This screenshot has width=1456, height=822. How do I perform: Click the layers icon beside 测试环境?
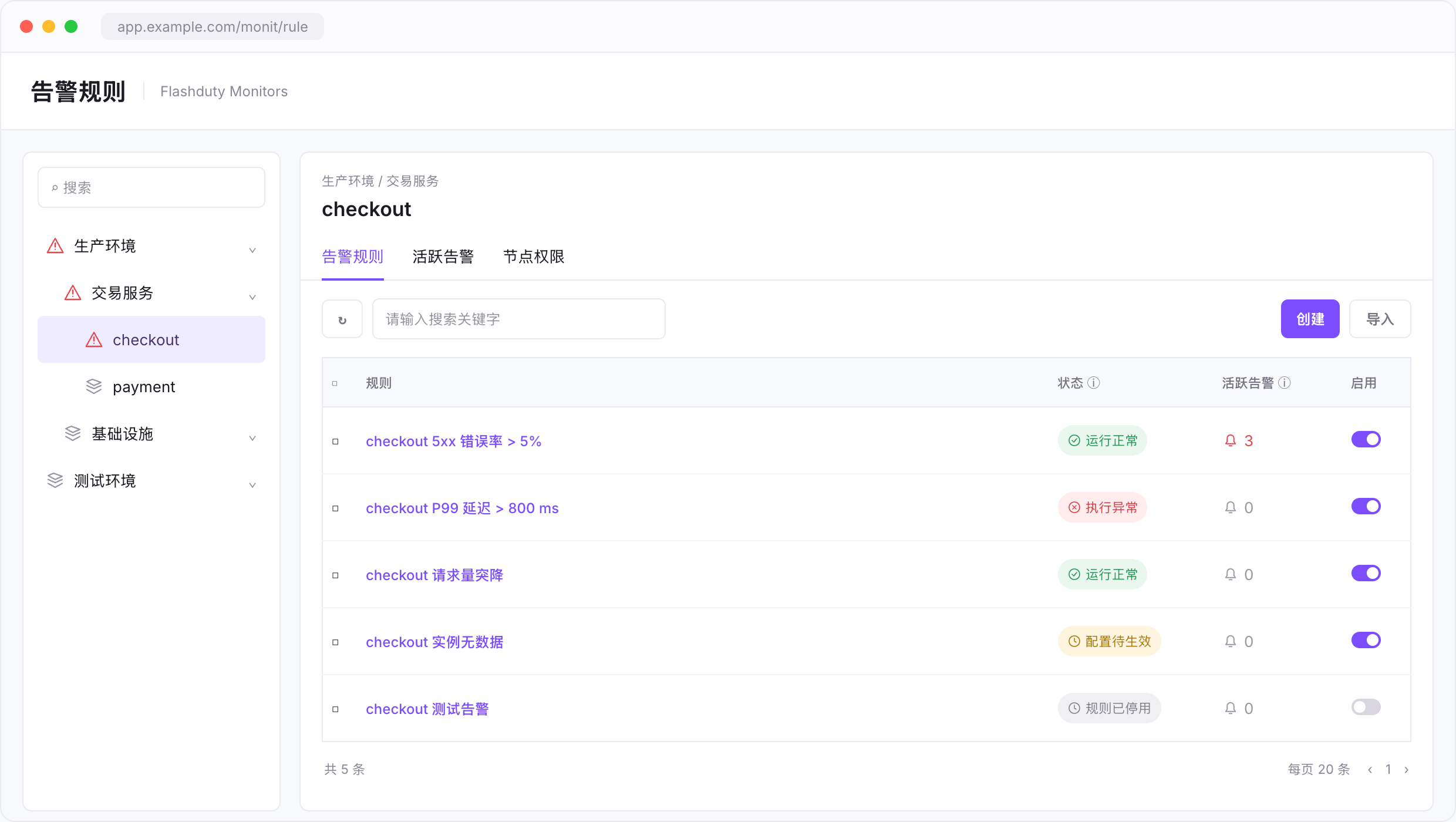55,481
